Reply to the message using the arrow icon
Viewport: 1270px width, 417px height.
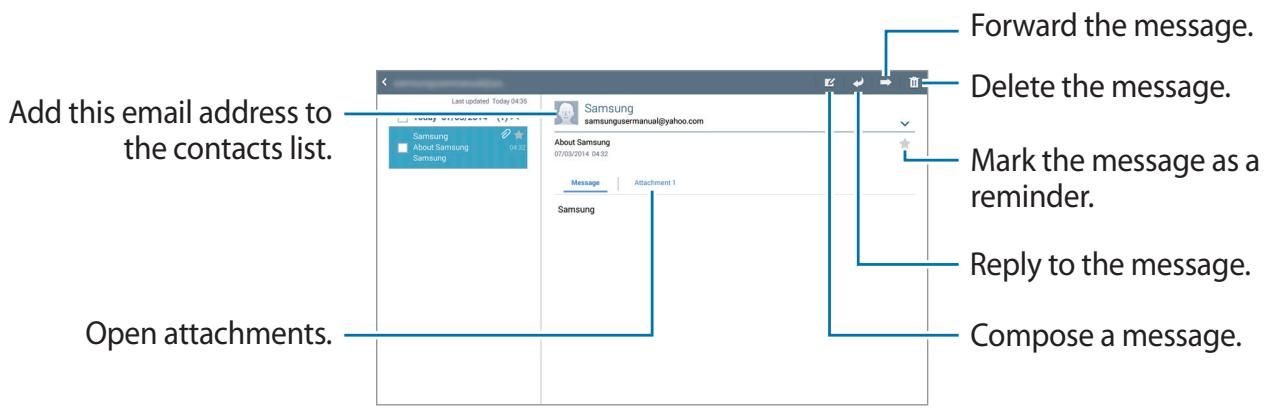(858, 82)
